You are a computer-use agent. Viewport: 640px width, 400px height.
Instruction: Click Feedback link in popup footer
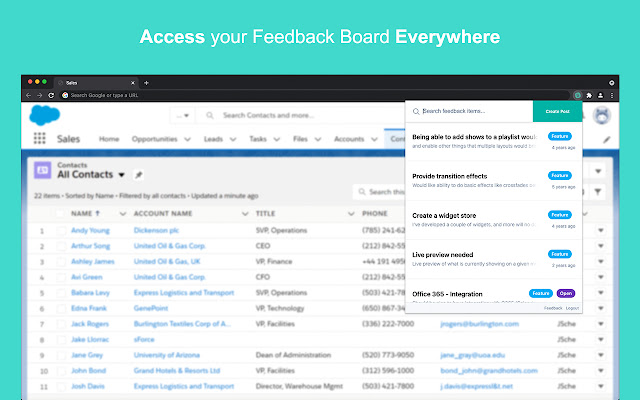[553, 308]
